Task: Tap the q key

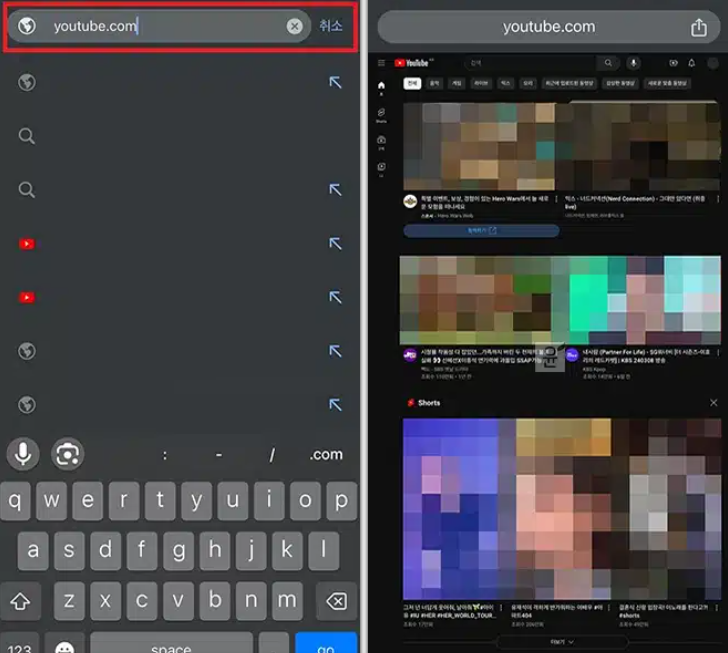Action: (x=15, y=500)
